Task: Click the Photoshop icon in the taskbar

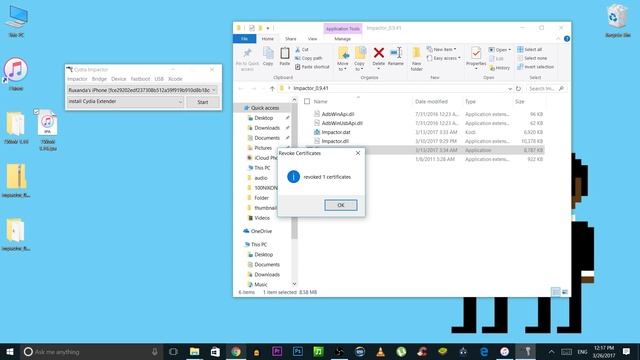Action: tap(298, 352)
